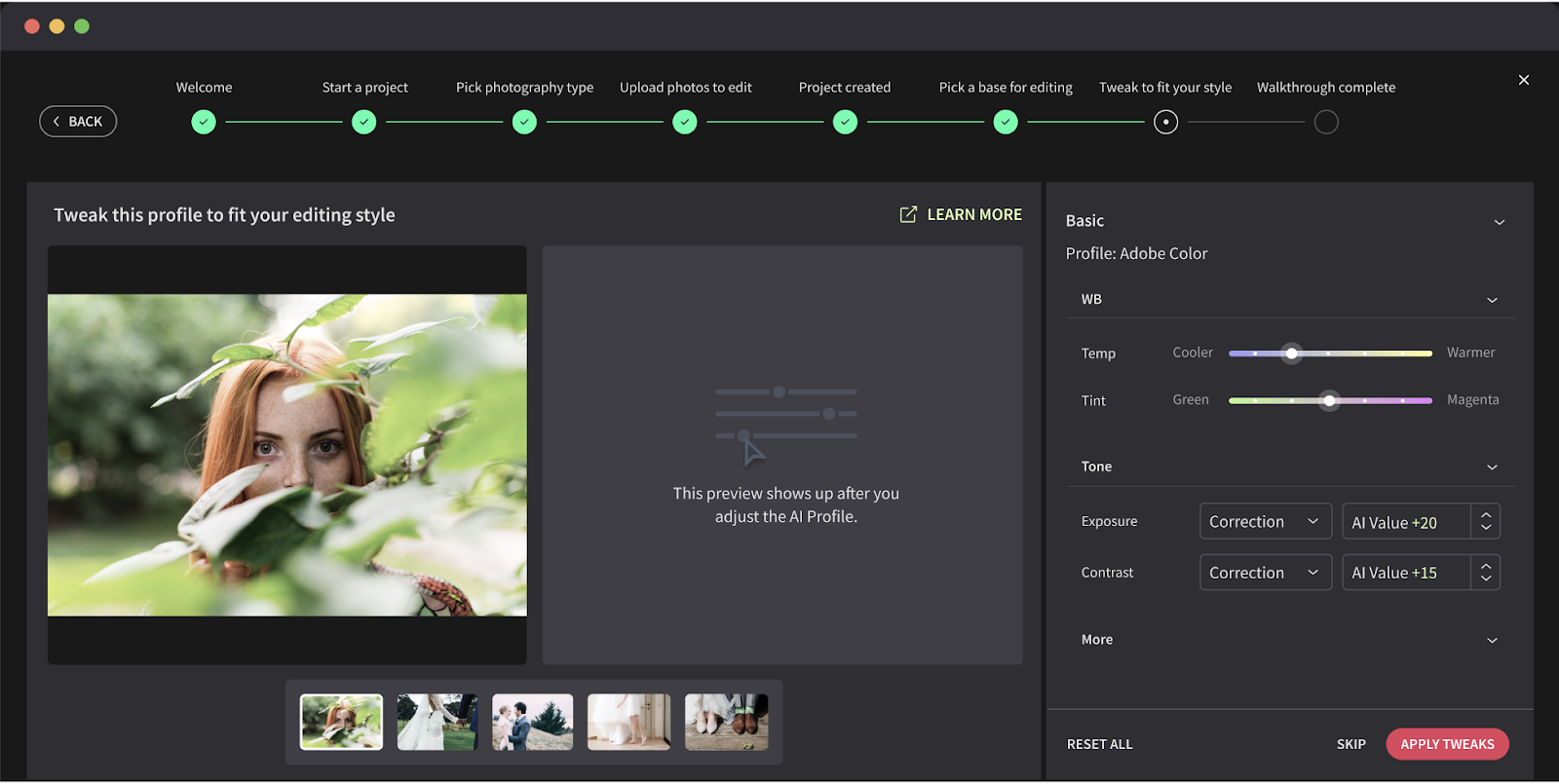Viewport: 1559px width, 784px height.
Task: Click RESET ALL
Action: click(1099, 744)
